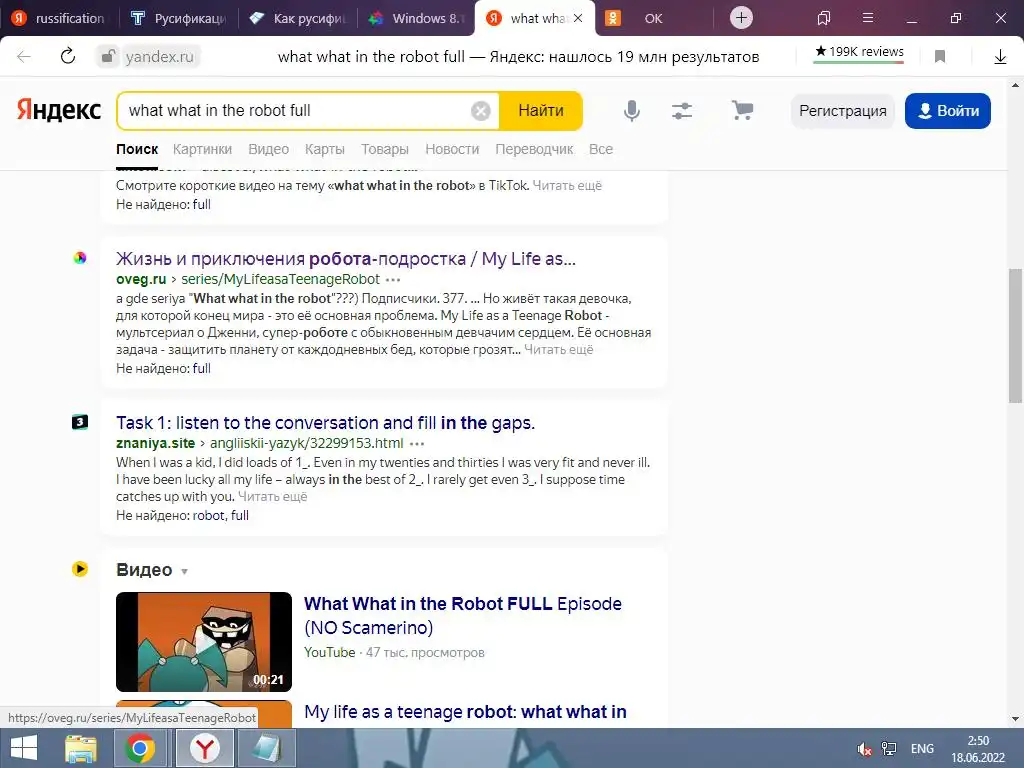Click the Войти login button
The width and height of the screenshot is (1024, 768).
(x=948, y=111)
